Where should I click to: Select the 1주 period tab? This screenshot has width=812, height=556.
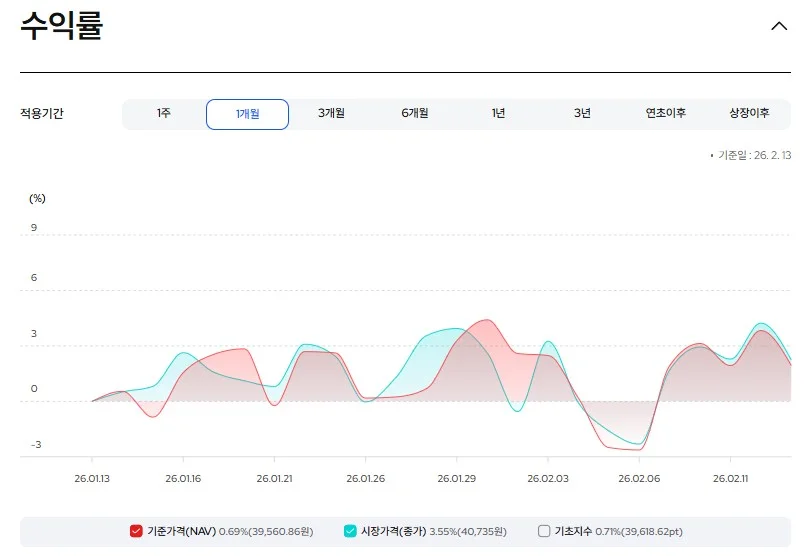(x=164, y=114)
